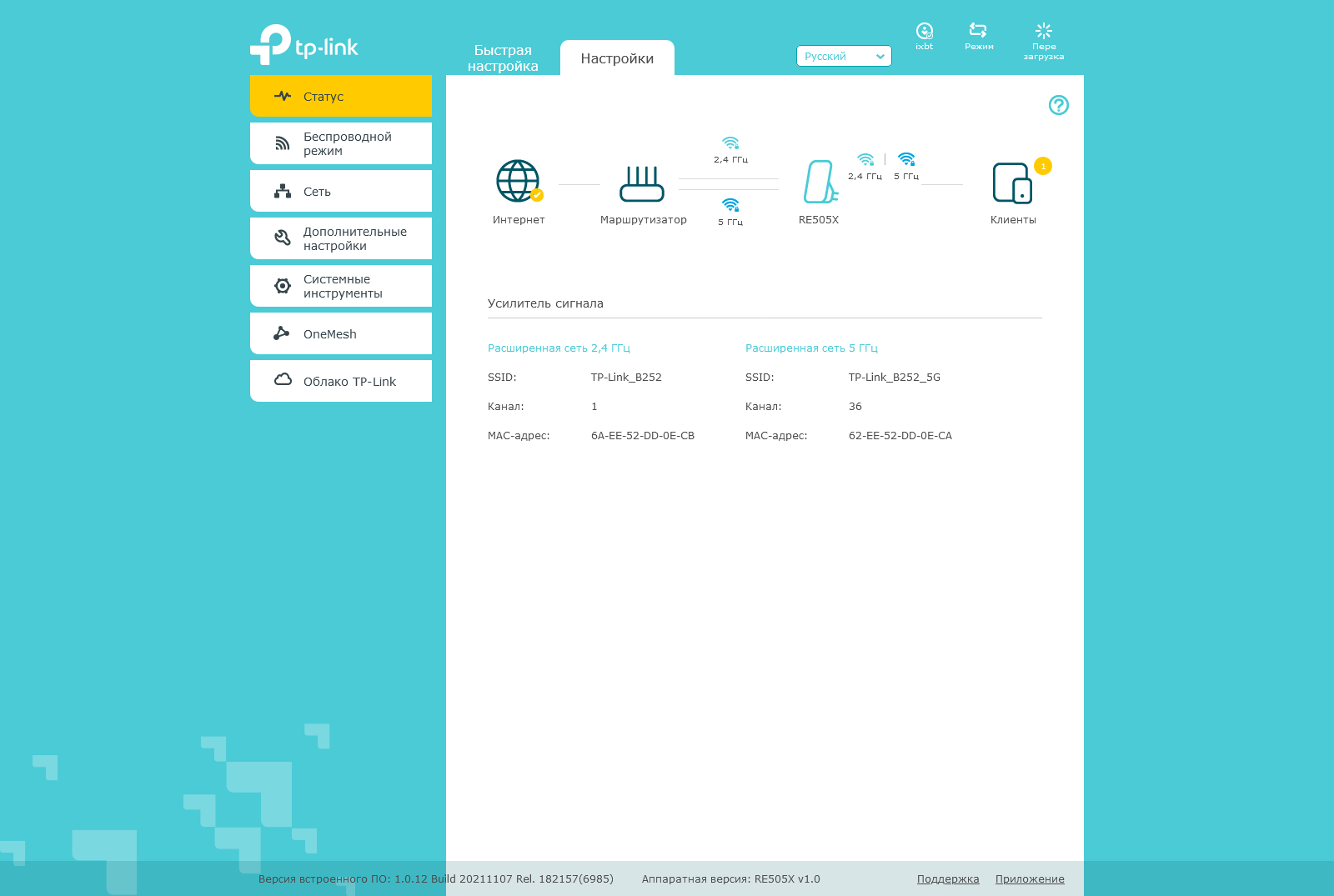
Task: Click MAC address 6A-EE-52-DD-0E-CB
Action: [643, 436]
